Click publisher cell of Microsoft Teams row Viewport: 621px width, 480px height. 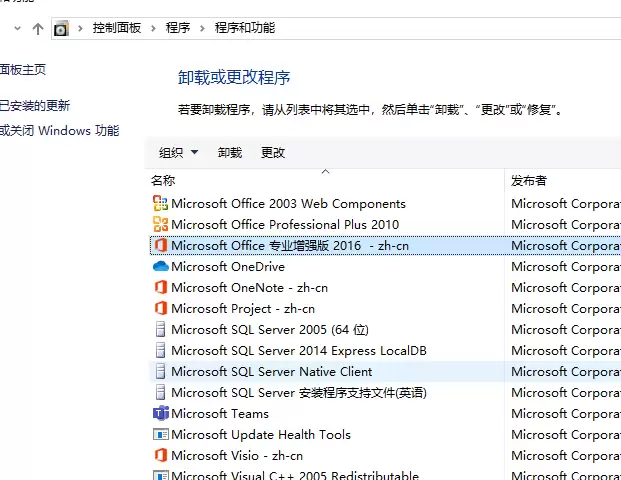tap(566, 413)
